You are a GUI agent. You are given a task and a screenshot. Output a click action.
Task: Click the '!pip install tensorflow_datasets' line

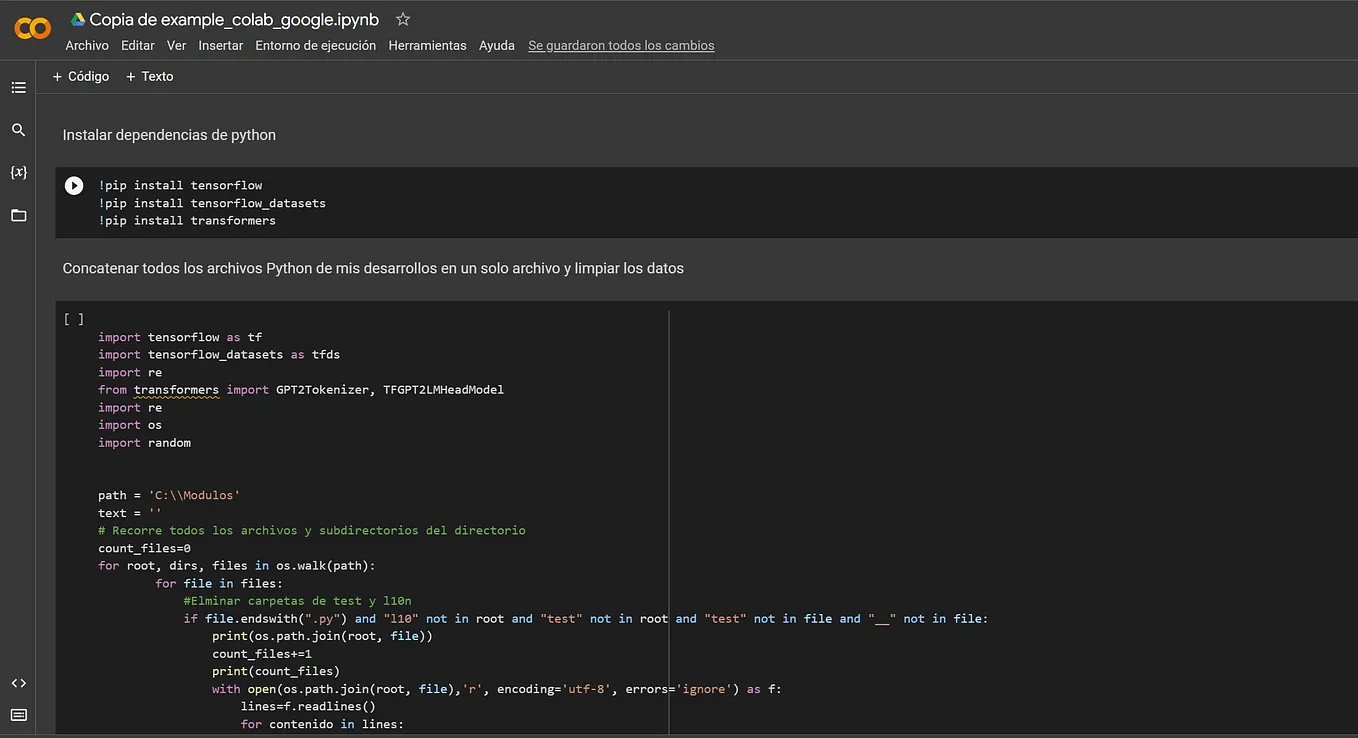[x=212, y=203]
